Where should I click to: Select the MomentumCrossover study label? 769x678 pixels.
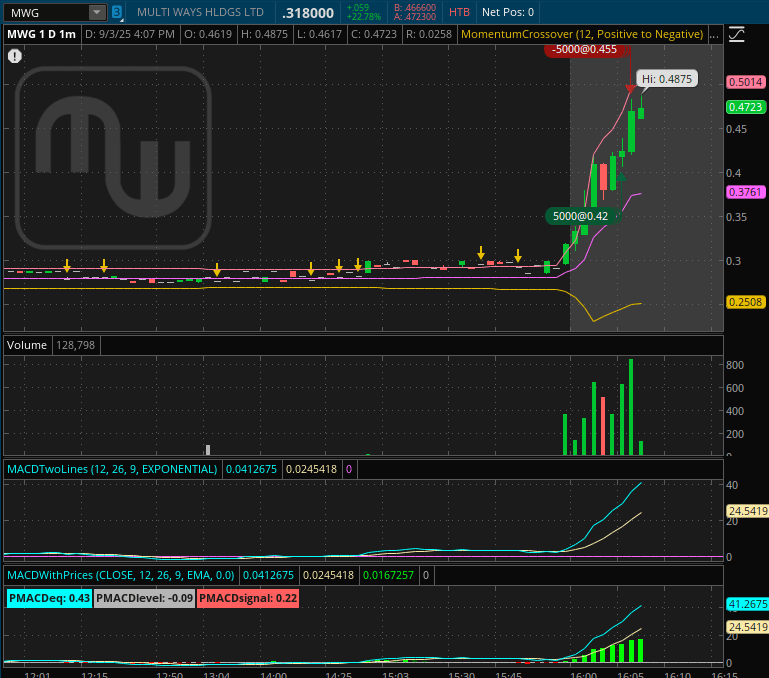coord(582,34)
